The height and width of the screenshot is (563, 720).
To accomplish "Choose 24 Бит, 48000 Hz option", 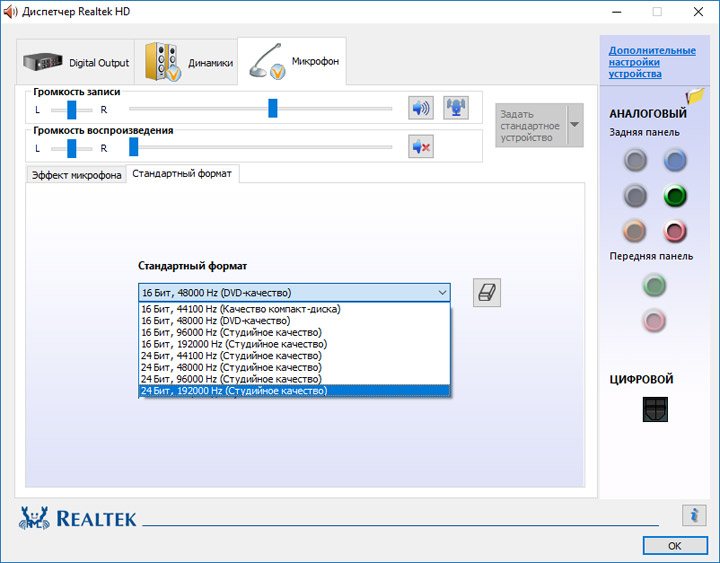I will click(x=294, y=367).
